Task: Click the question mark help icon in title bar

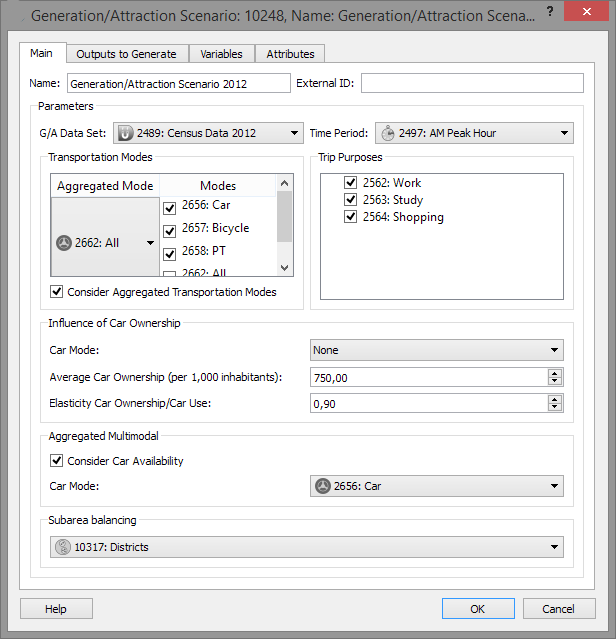Action: (550, 11)
